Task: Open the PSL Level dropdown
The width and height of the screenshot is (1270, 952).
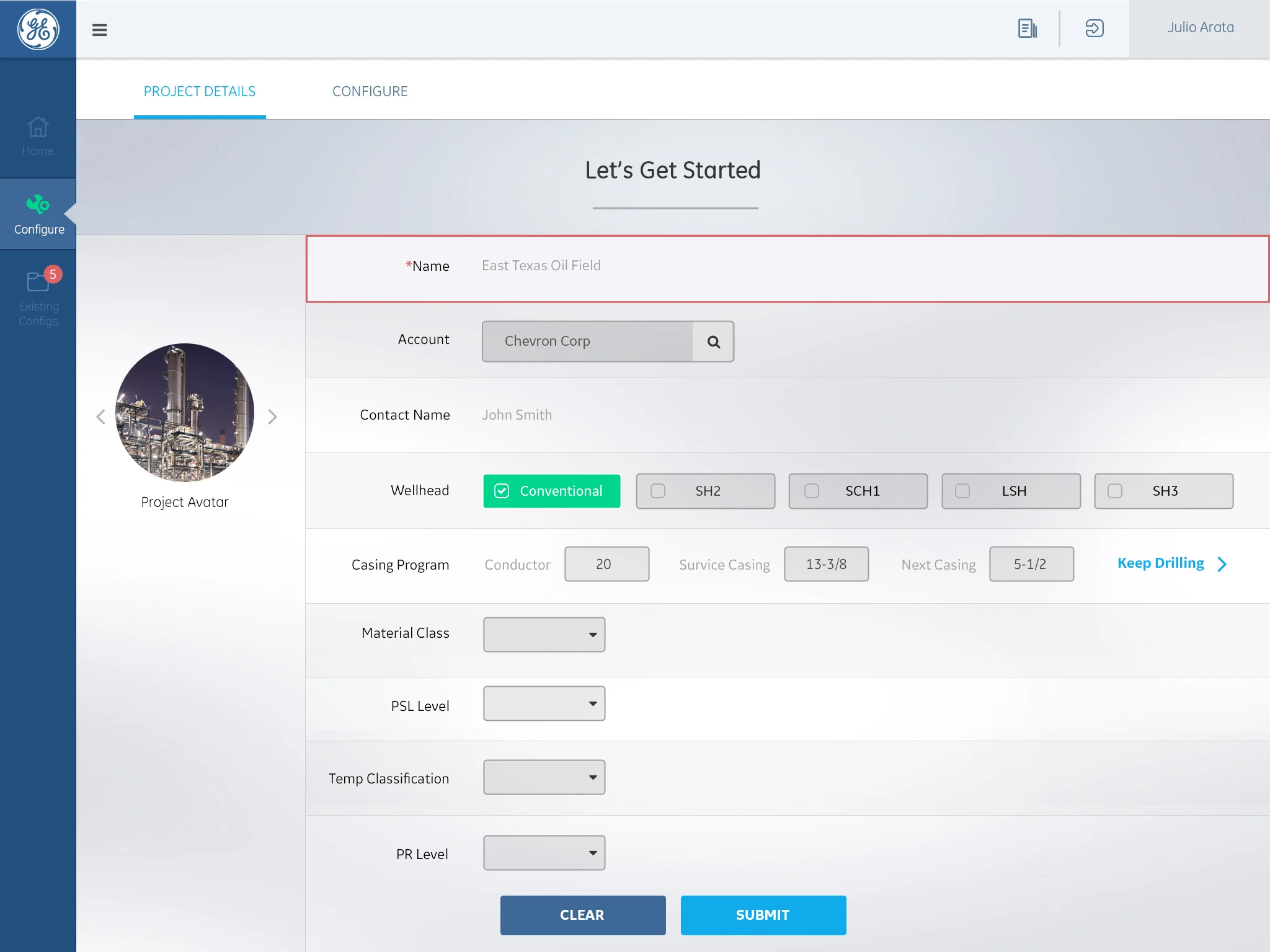Action: tap(544, 703)
